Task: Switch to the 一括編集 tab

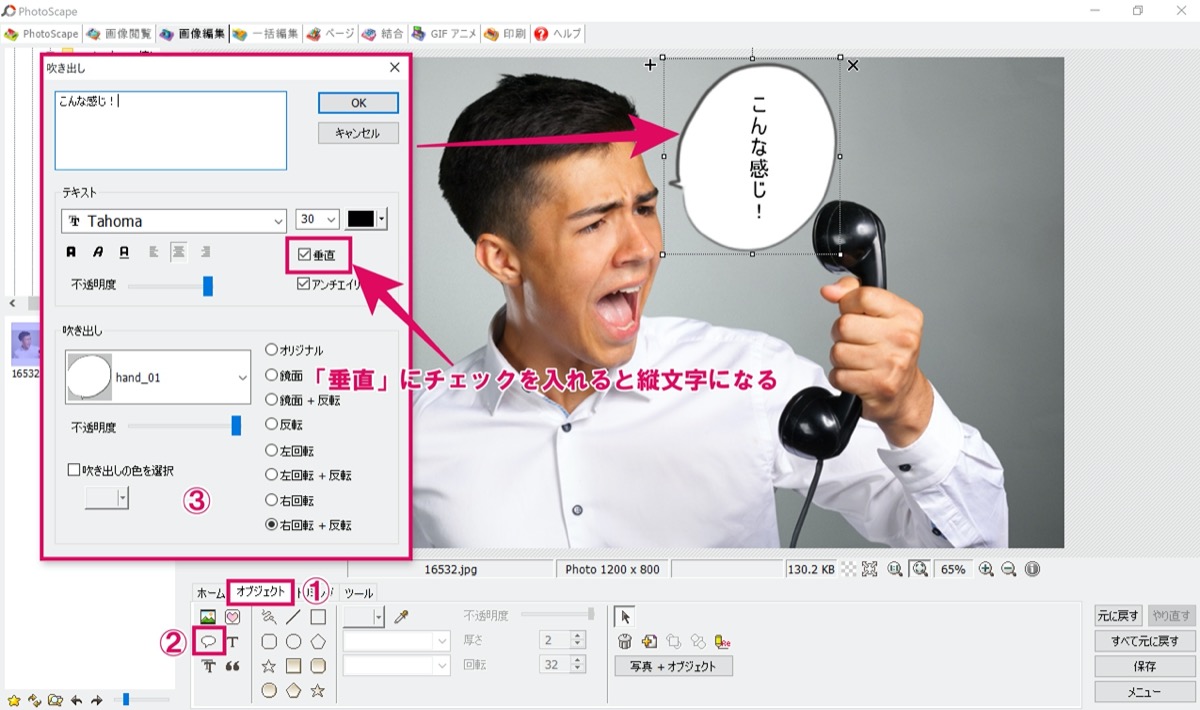Action: [x=265, y=34]
